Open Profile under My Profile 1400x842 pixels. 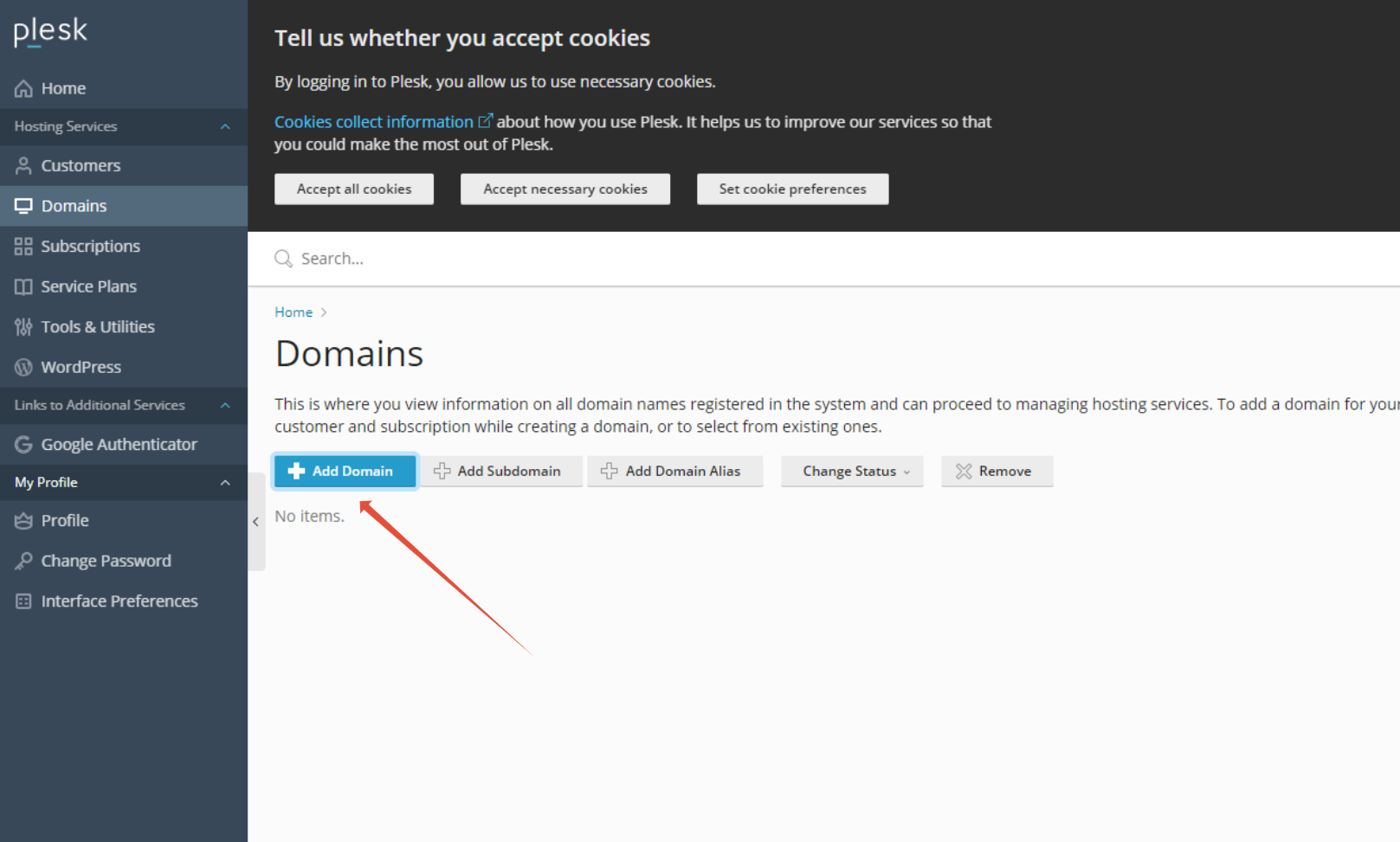click(124, 521)
